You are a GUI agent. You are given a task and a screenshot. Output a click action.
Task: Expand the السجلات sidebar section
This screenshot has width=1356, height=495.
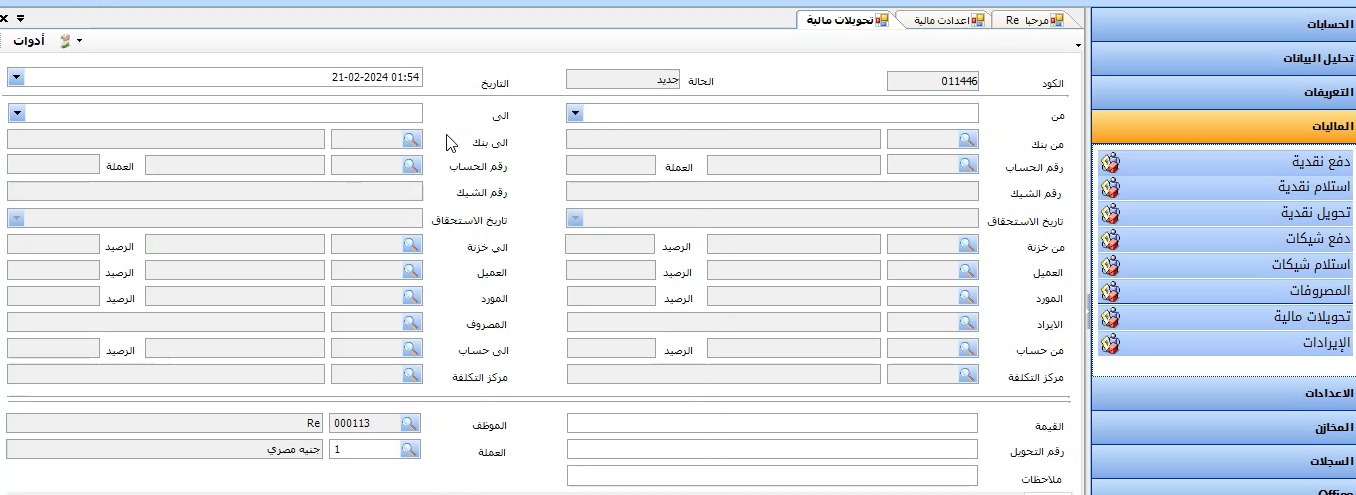click(x=1223, y=461)
